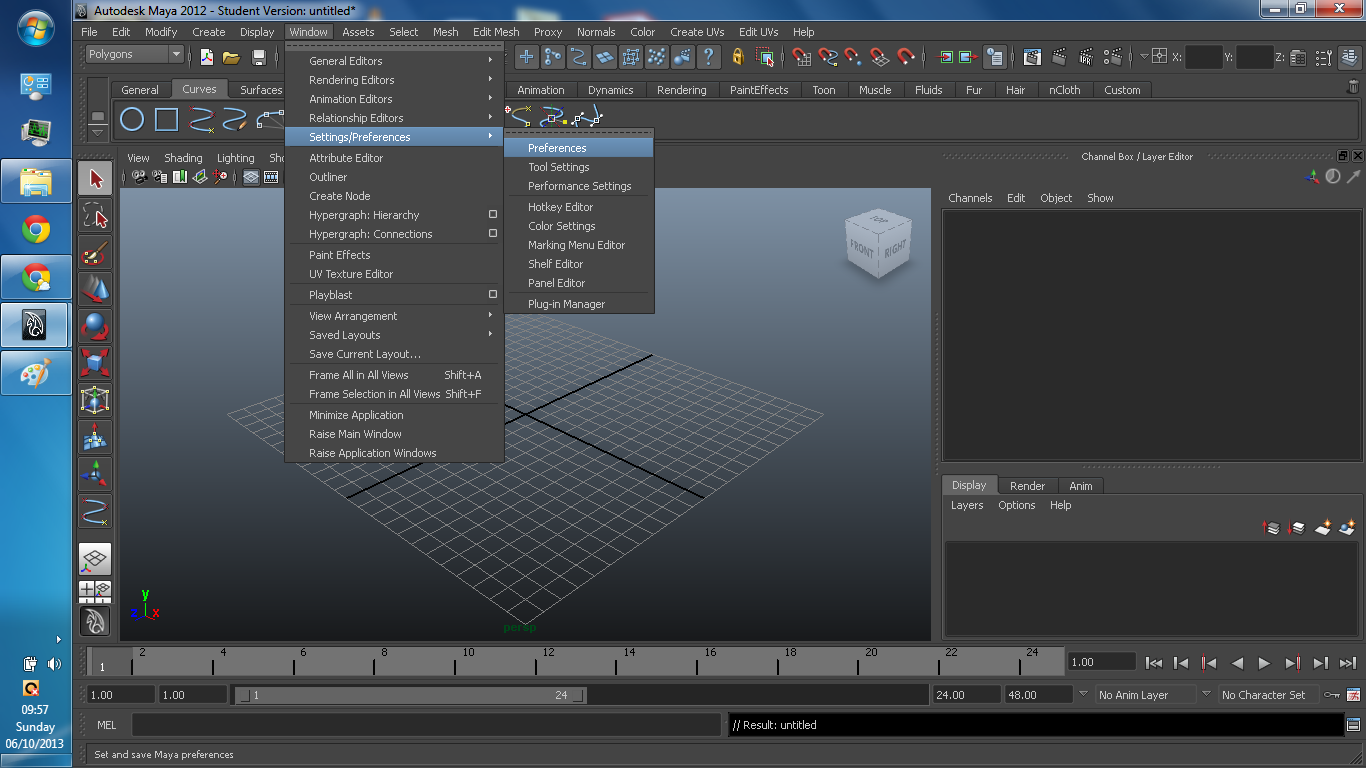Activate the Paint Selection tool
Viewport: 1366px width, 768px height.
[x=96, y=253]
